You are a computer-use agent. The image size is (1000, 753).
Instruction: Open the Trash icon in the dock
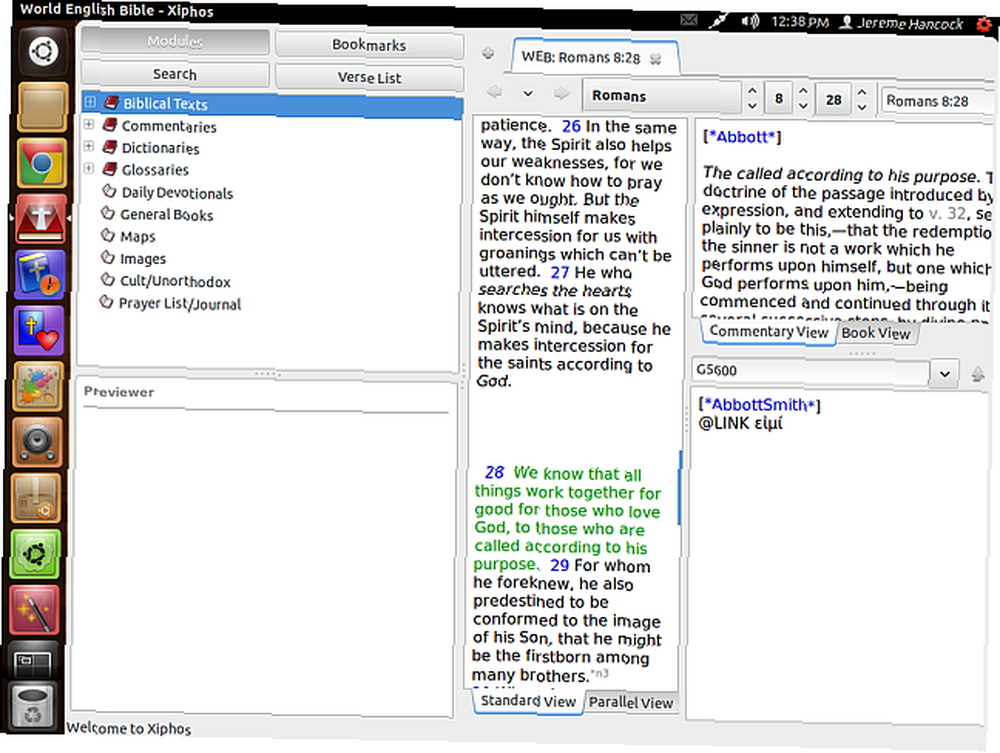click(x=33, y=706)
